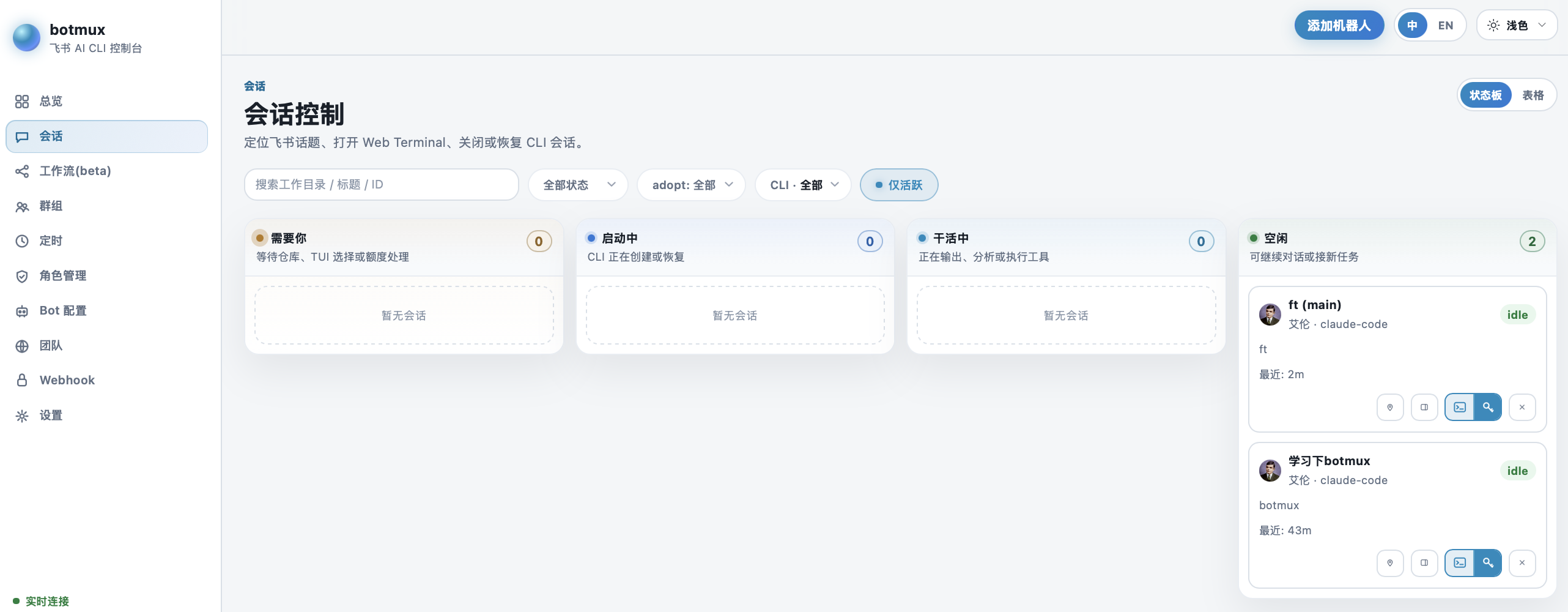Switch to 表格 table view
1568x612 pixels.
pos(1533,95)
